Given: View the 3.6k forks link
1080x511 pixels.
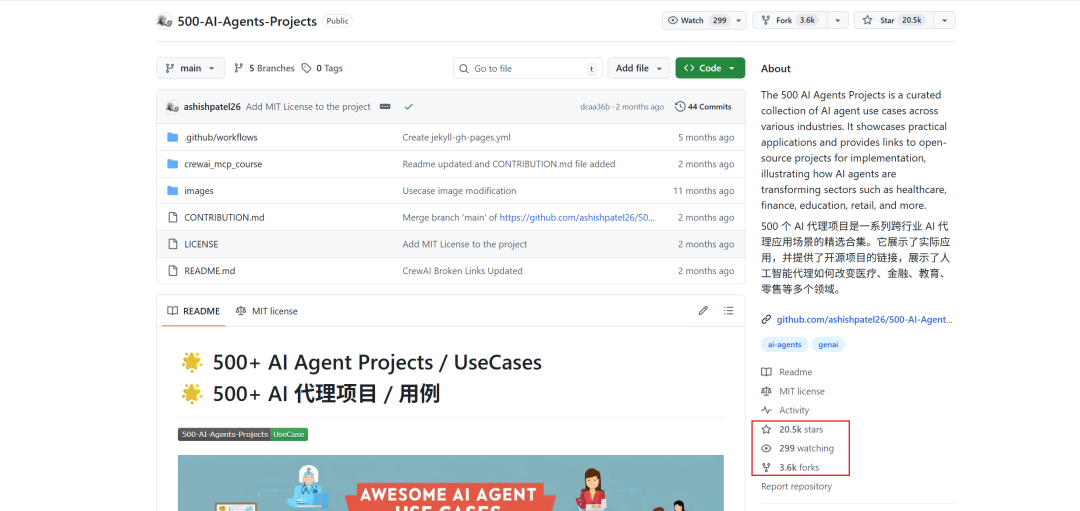Looking at the screenshot, I should [790, 468].
